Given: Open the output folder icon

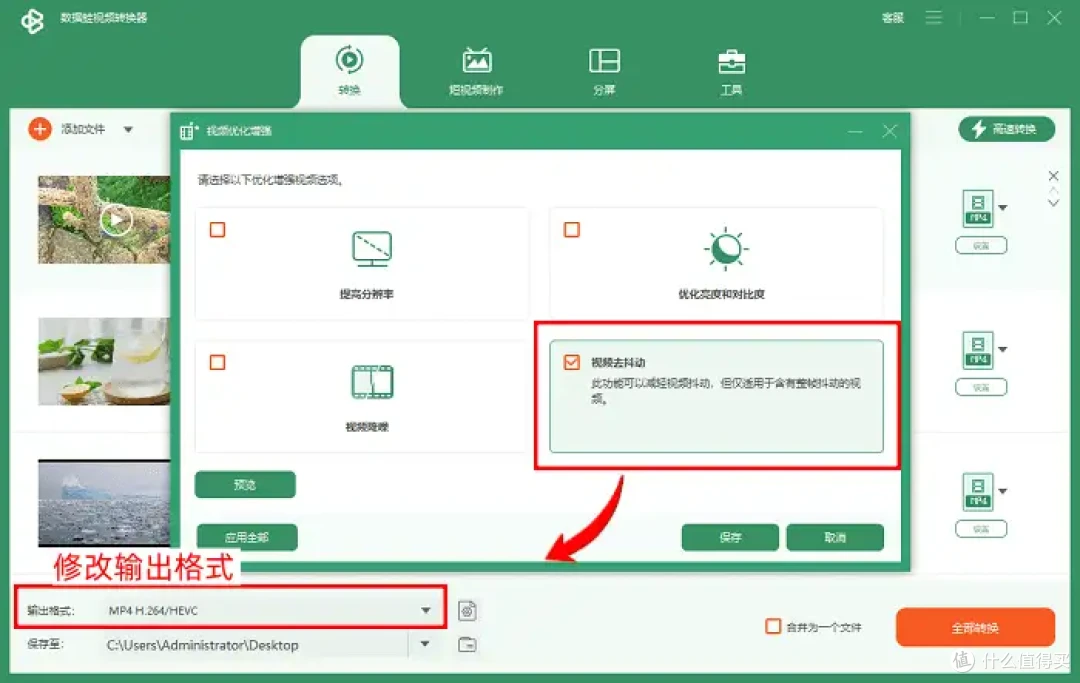Looking at the screenshot, I should click(x=467, y=644).
